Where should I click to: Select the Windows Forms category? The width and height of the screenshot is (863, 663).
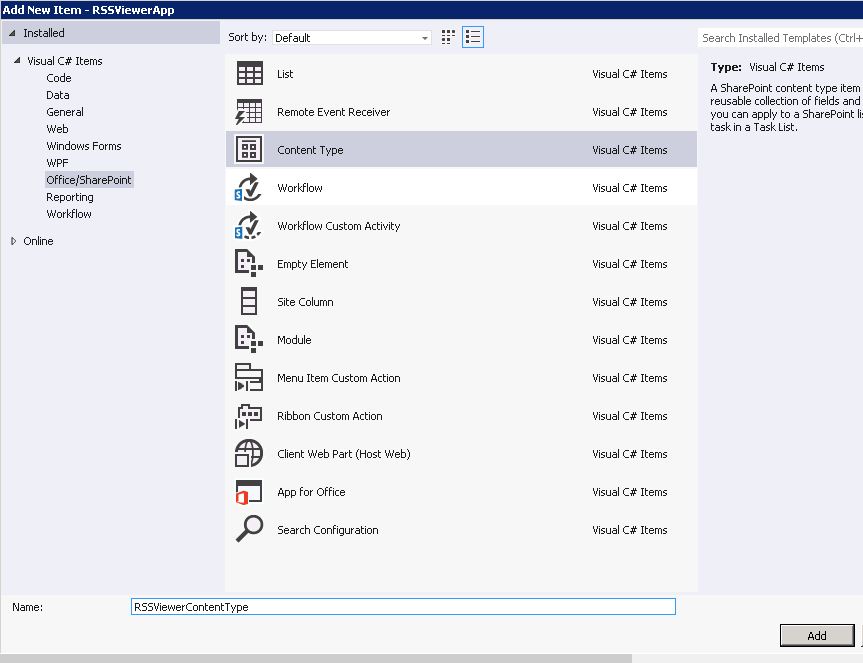click(84, 146)
